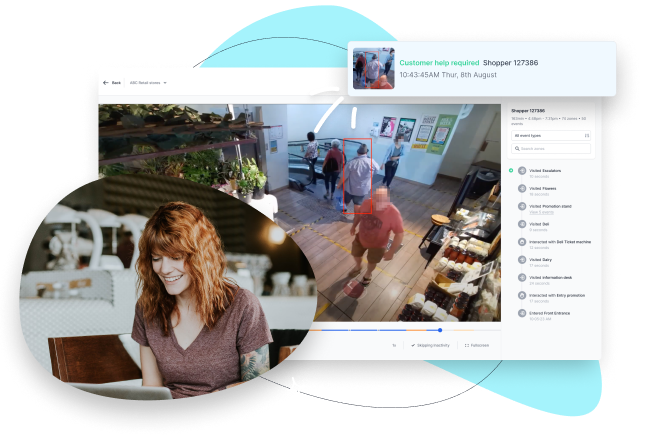
Task: Click the blue playhead on video timeline
Action: [440, 329]
